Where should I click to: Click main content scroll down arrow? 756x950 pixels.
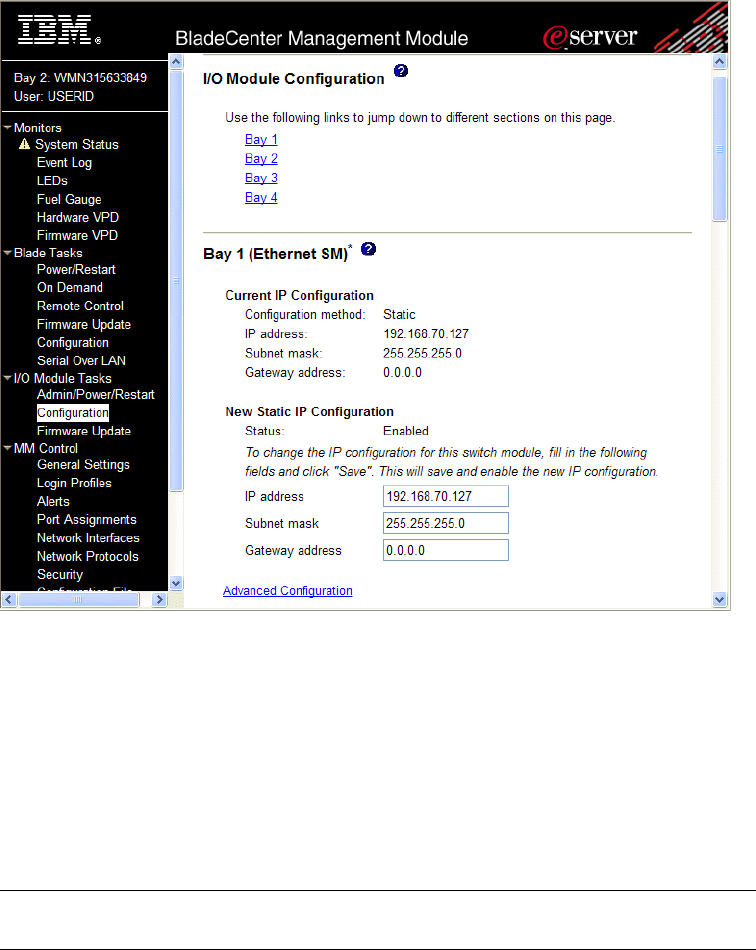pyautogui.click(x=720, y=600)
